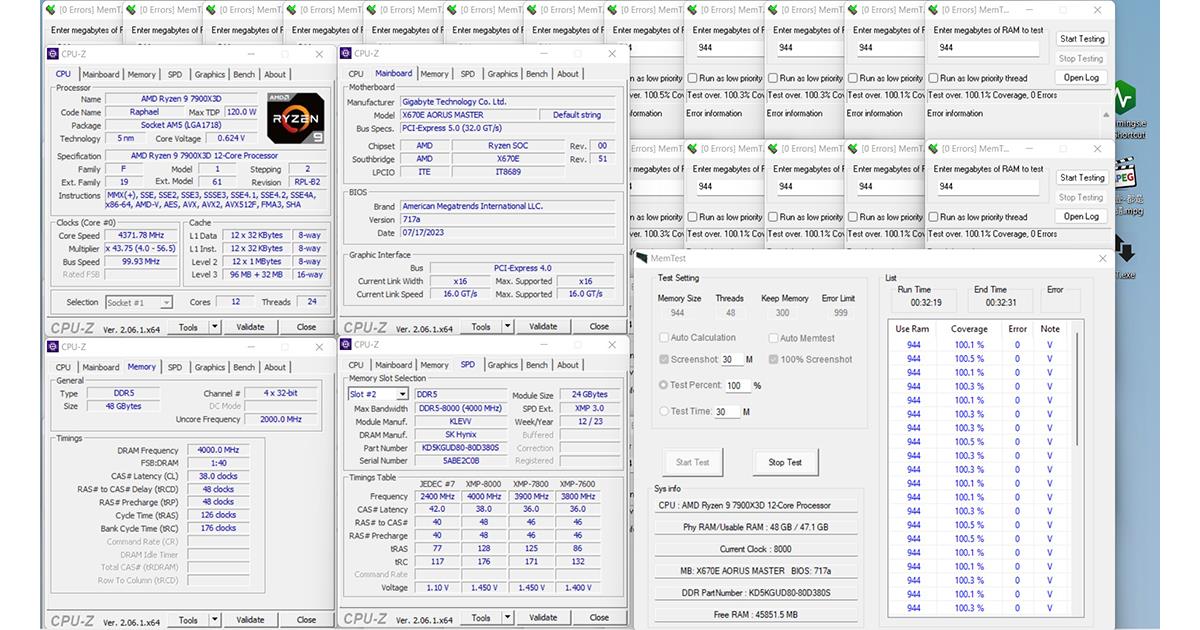The width and height of the screenshot is (1200, 630).
Task: Toggle the Auto Memtest checkbox
Action: [x=773, y=338]
